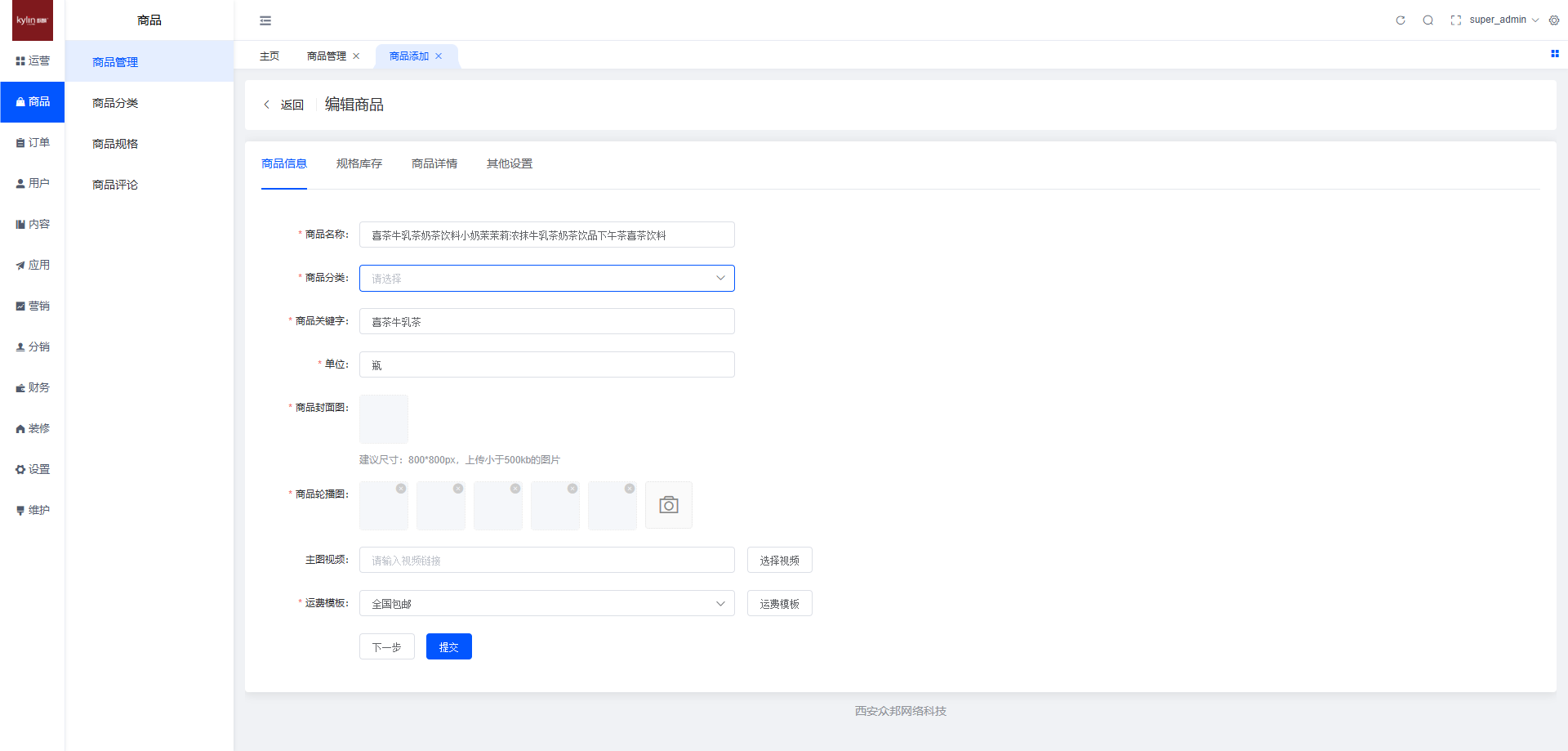Close the 商品管理 tab
The height and width of the screenshot is (751, 1568).
point(356,56)
